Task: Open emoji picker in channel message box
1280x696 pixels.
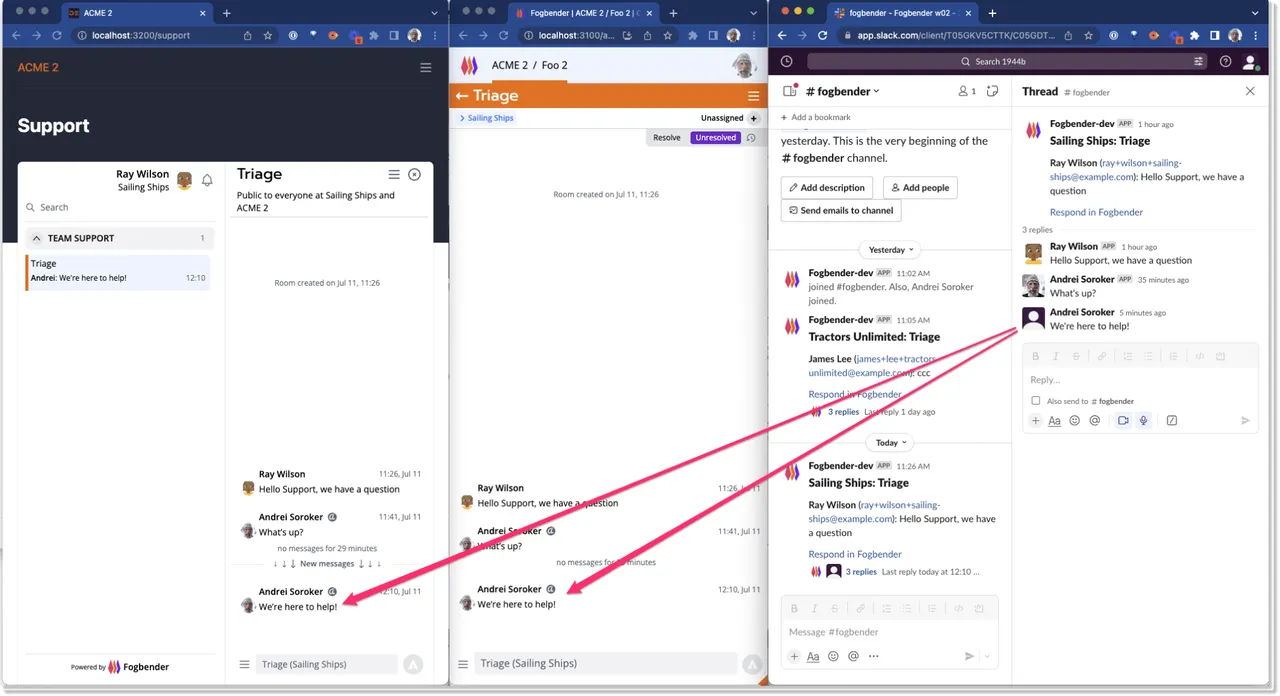Action: coord(833,657)
